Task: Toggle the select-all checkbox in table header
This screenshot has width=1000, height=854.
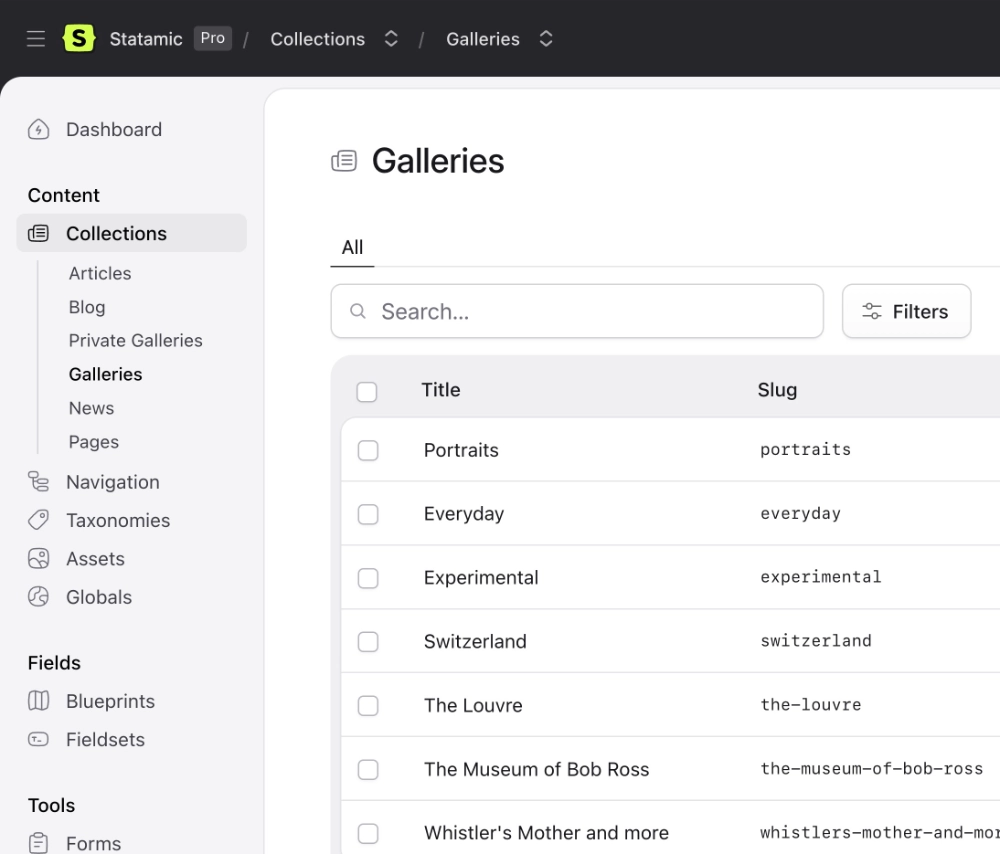Action: 367,391
